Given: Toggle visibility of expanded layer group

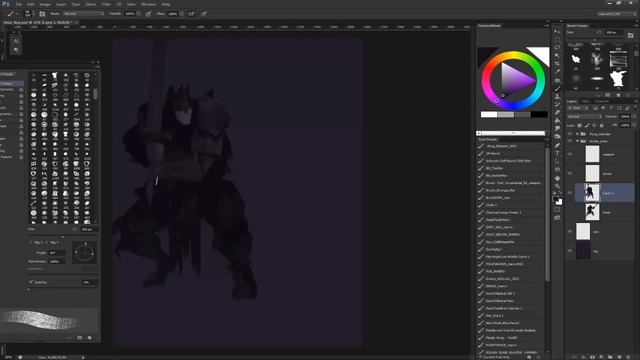Looking at the screenshot, I should [x=570, y=141].
